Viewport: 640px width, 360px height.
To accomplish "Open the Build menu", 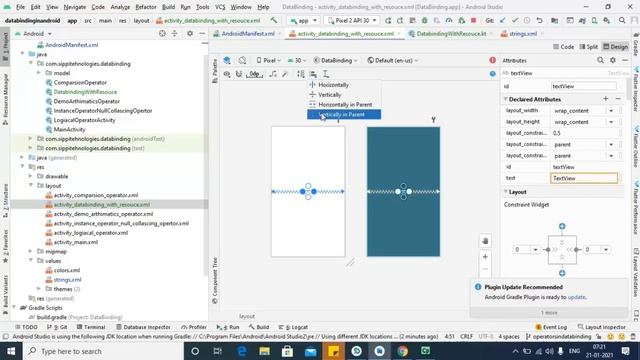I will (168, 7).
